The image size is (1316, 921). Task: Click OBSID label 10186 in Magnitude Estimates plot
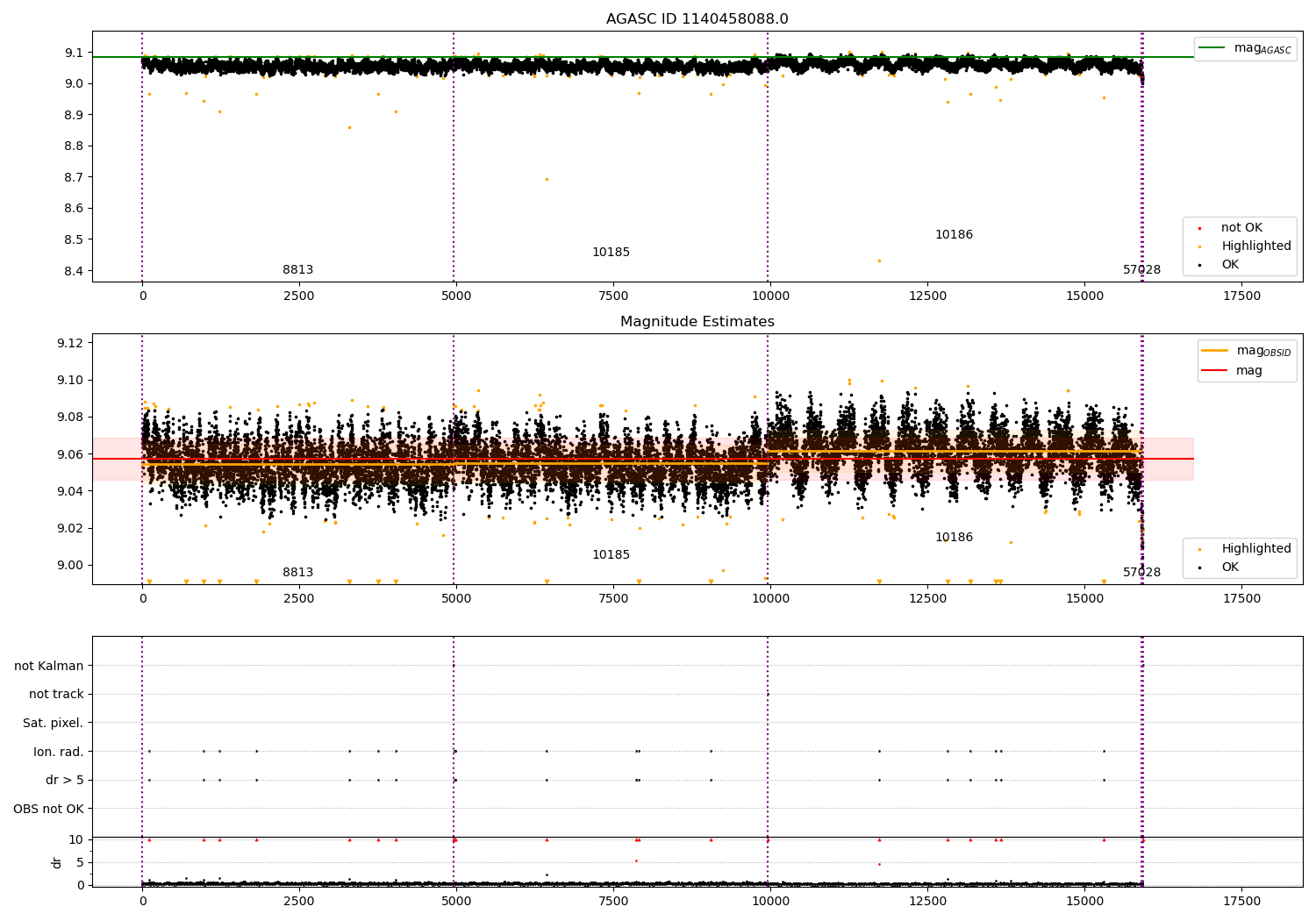point(954,538)
